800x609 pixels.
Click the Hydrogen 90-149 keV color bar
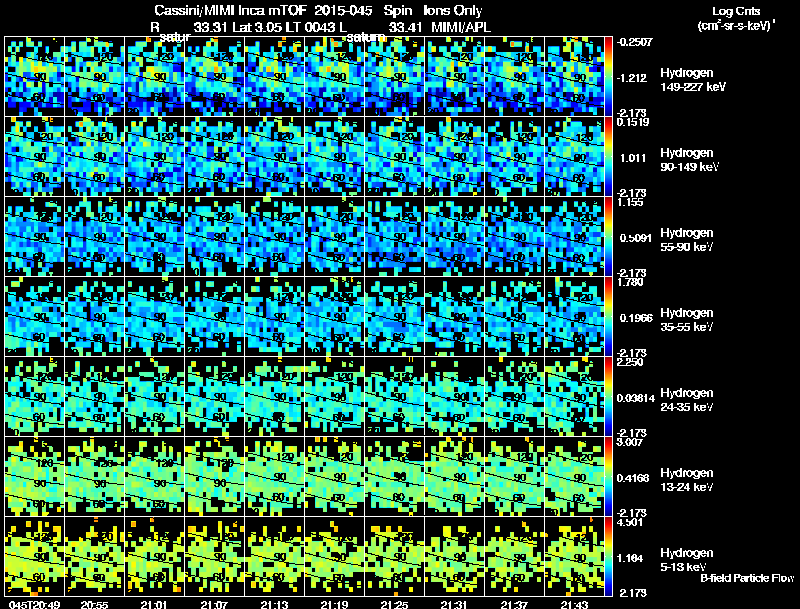click(x=608, y=157)
